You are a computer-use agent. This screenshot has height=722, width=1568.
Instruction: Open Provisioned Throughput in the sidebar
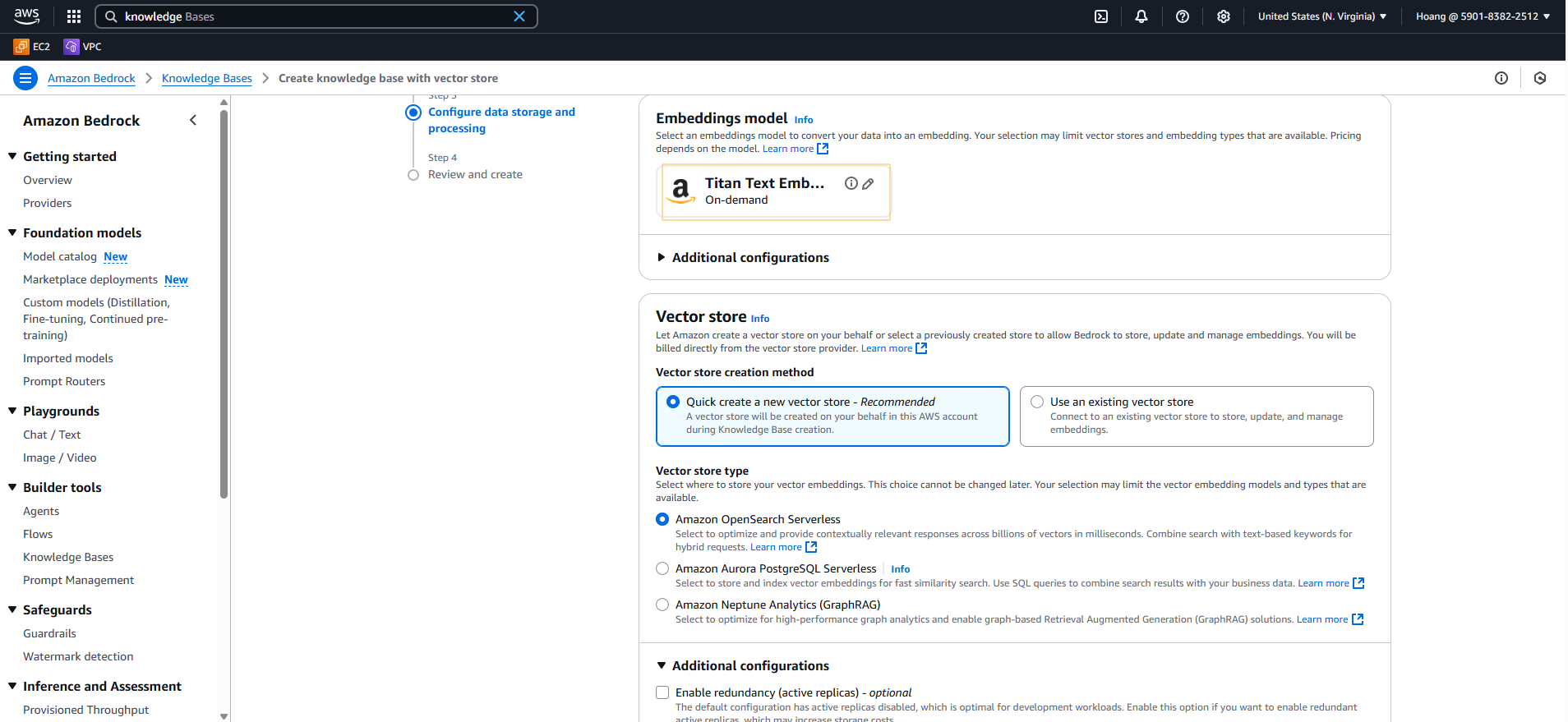(86, 710)
